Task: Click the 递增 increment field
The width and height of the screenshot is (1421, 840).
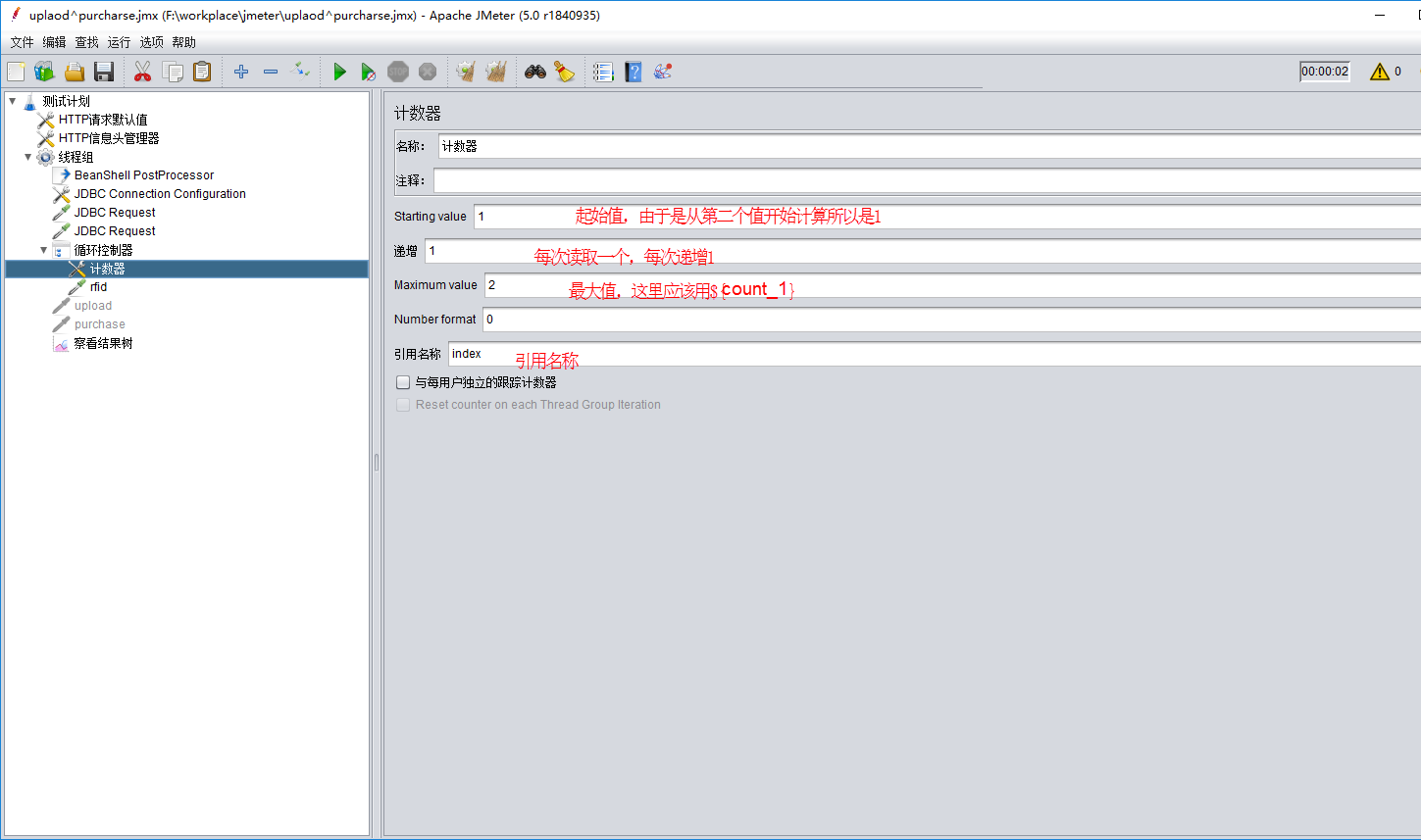Action: 922,251
